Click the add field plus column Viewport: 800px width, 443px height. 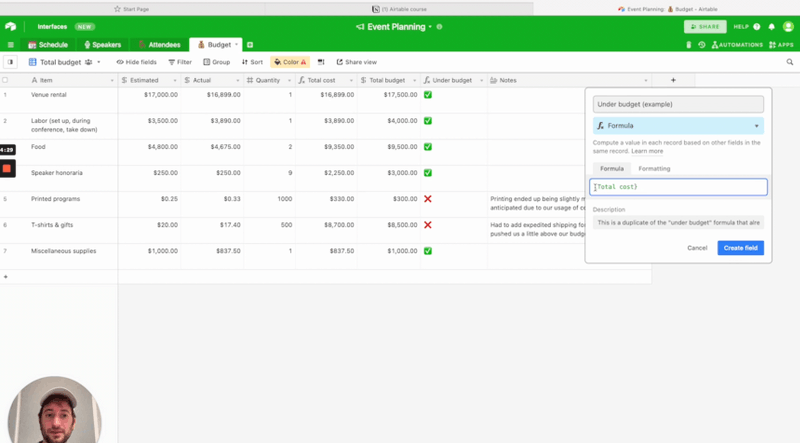(x=673, y=79)
